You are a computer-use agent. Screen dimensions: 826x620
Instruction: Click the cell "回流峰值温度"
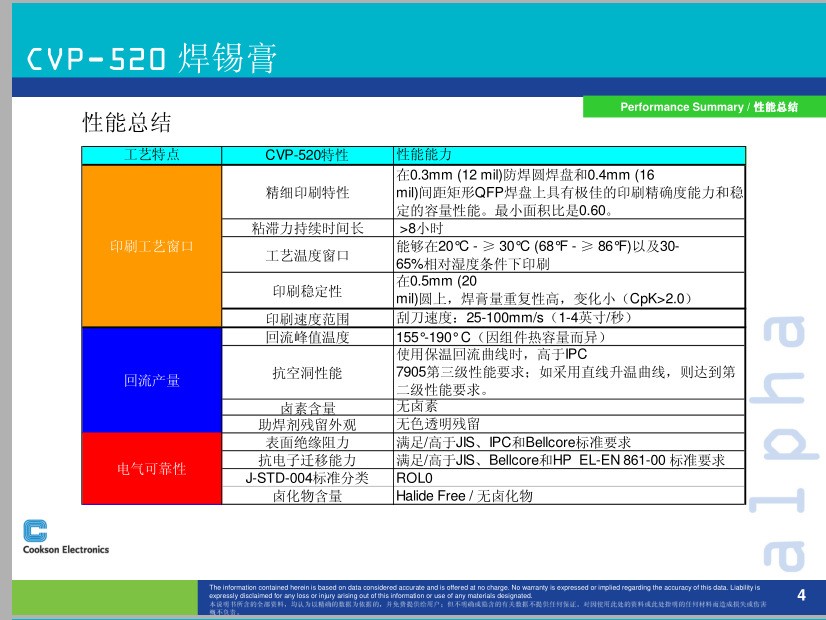tap(307, 337)
